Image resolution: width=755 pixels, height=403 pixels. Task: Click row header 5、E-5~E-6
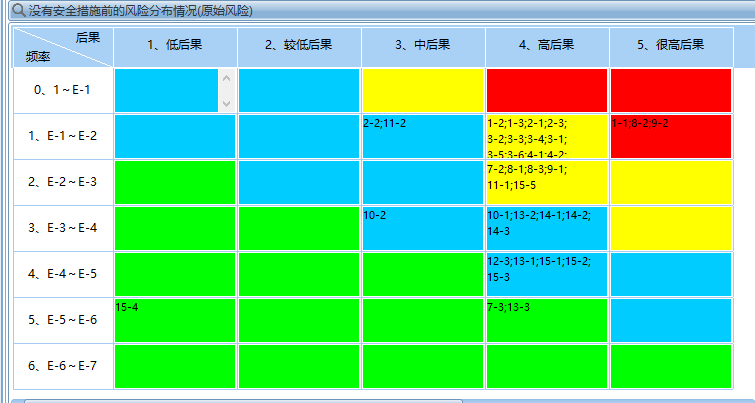click(x=63, y=320)
